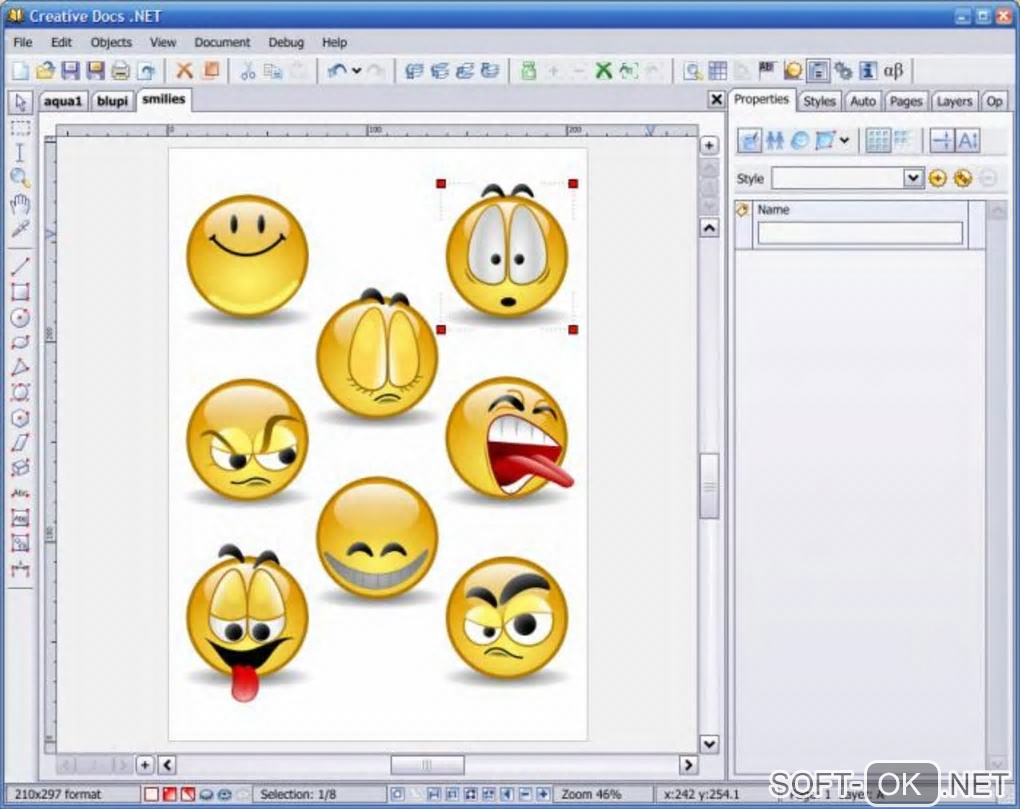Switch to the blupi document tab
Viewport: 1020px width, 809px height.
coord(112,101)
